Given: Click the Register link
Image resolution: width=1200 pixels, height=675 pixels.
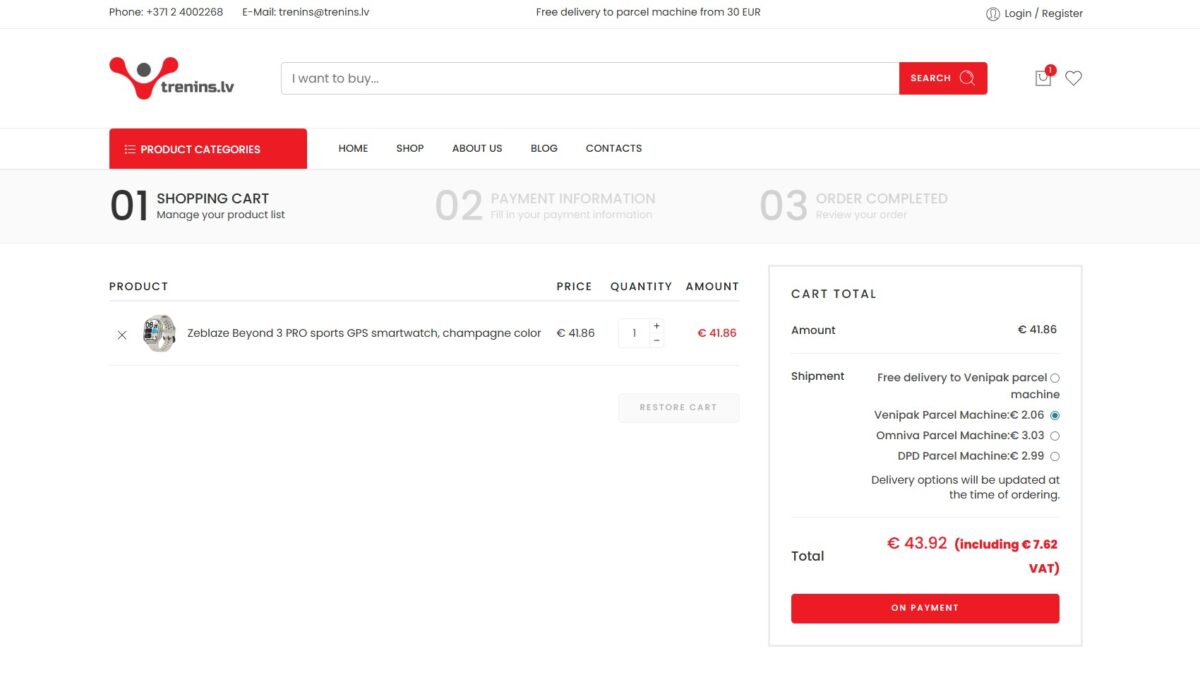Looking at the screenshot, I should coord(1062,14).
